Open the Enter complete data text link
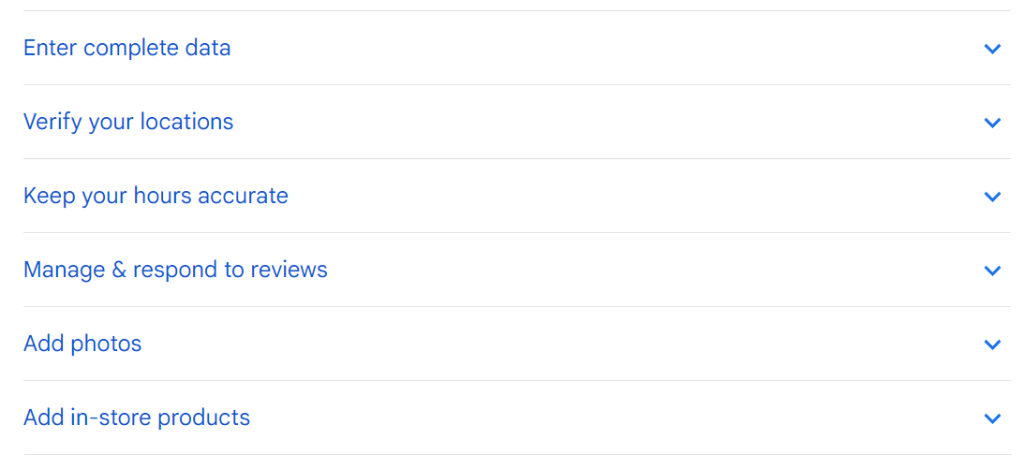The height and width of the screenshot is (469, 1024). (127, 48)
